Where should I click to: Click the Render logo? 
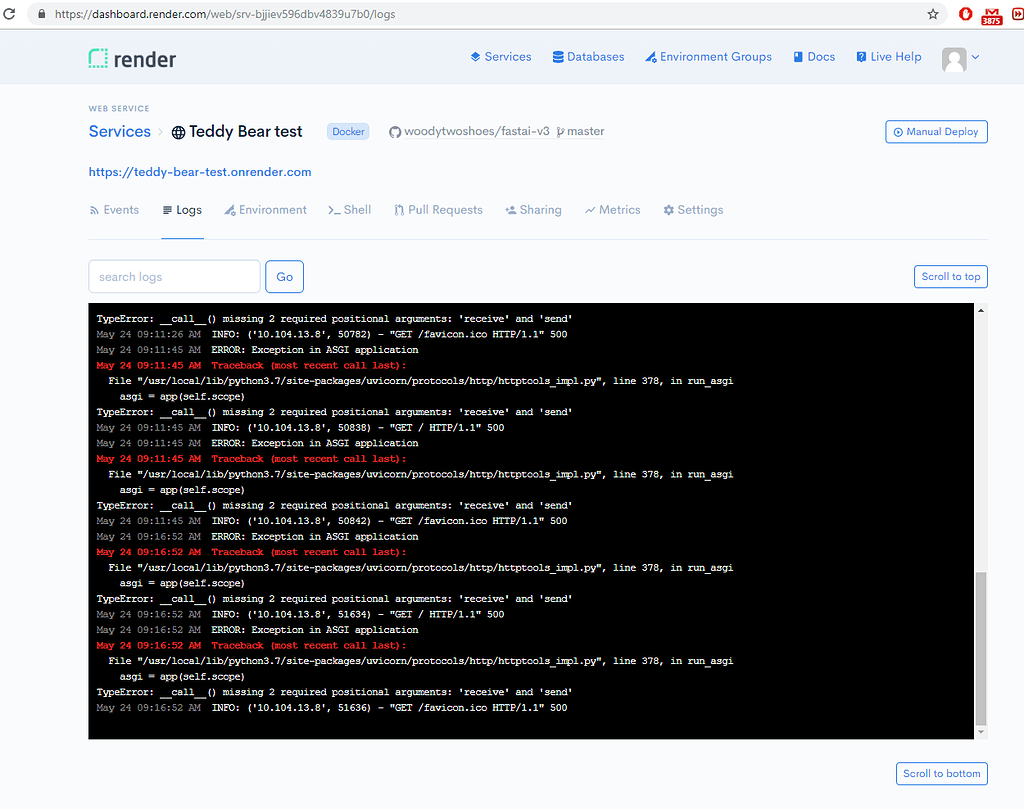pos(131,58)
